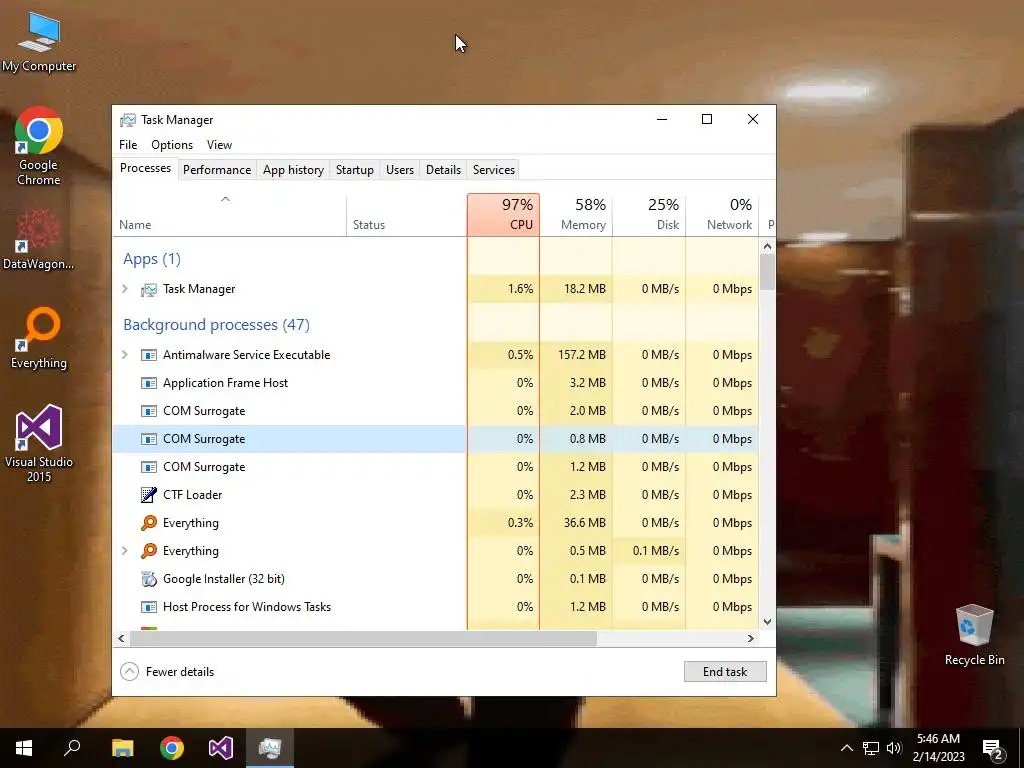Collapse view with Fewer details arrow
The image size is (1024, 768).
129,671
